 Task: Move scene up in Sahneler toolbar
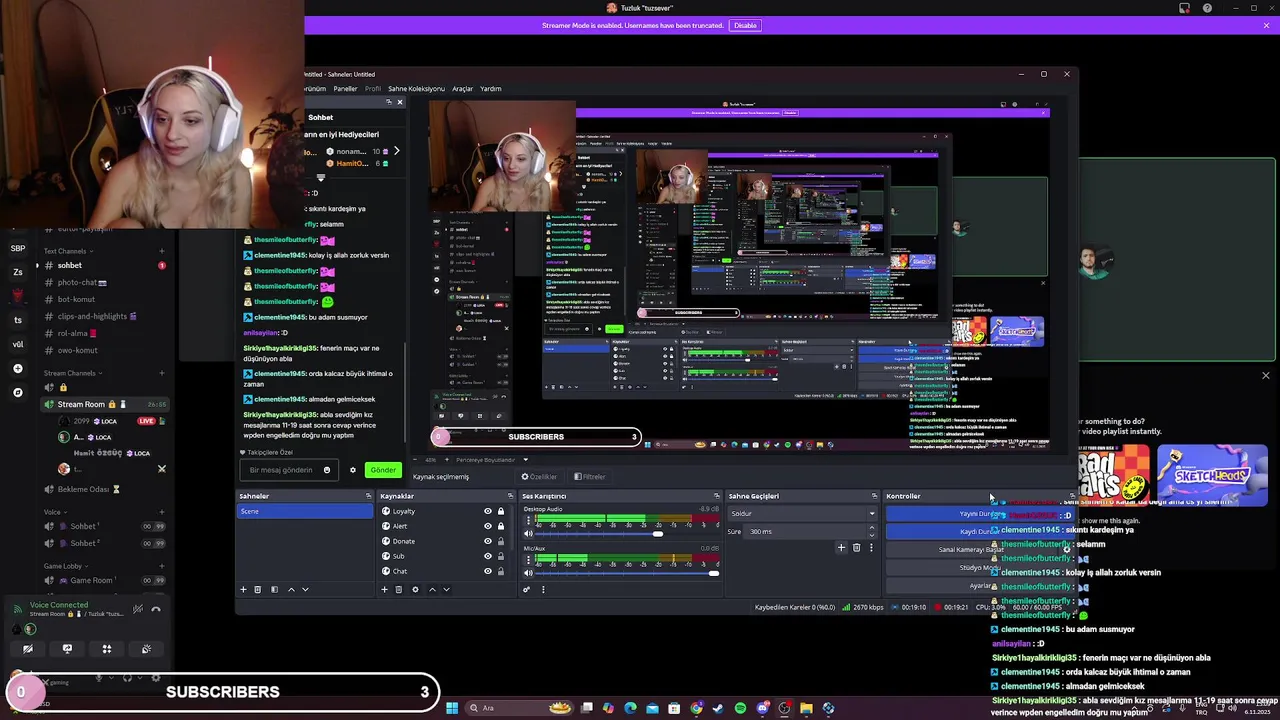pos(291,589)
